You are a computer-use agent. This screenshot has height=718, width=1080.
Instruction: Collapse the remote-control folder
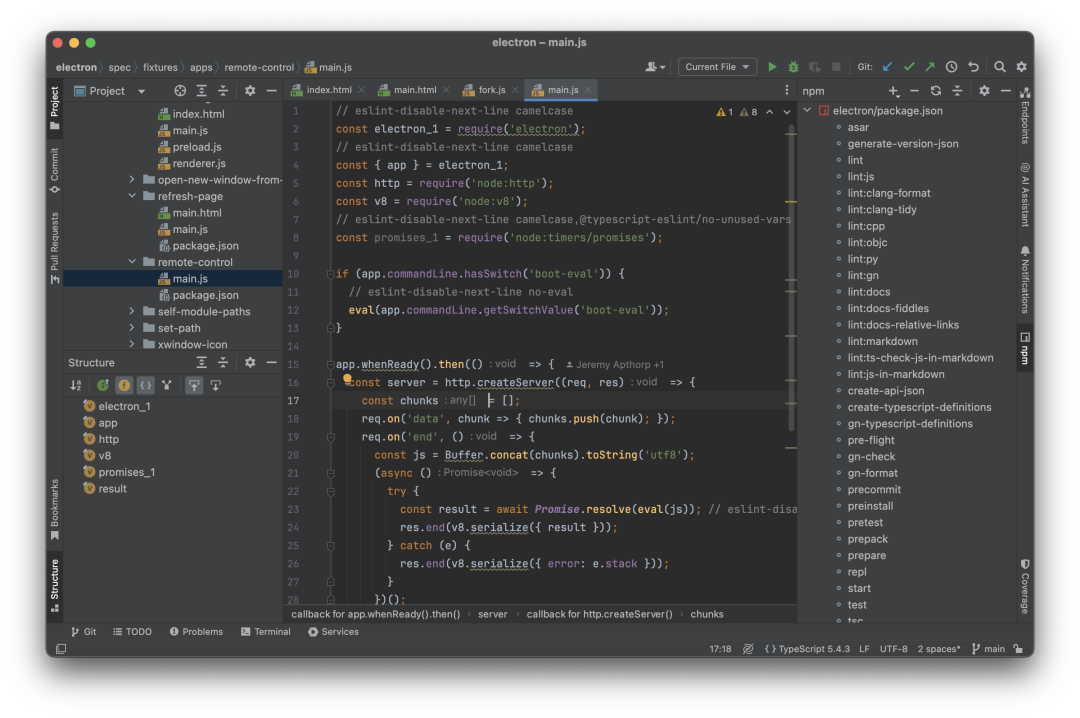click(x=132, y=263)
